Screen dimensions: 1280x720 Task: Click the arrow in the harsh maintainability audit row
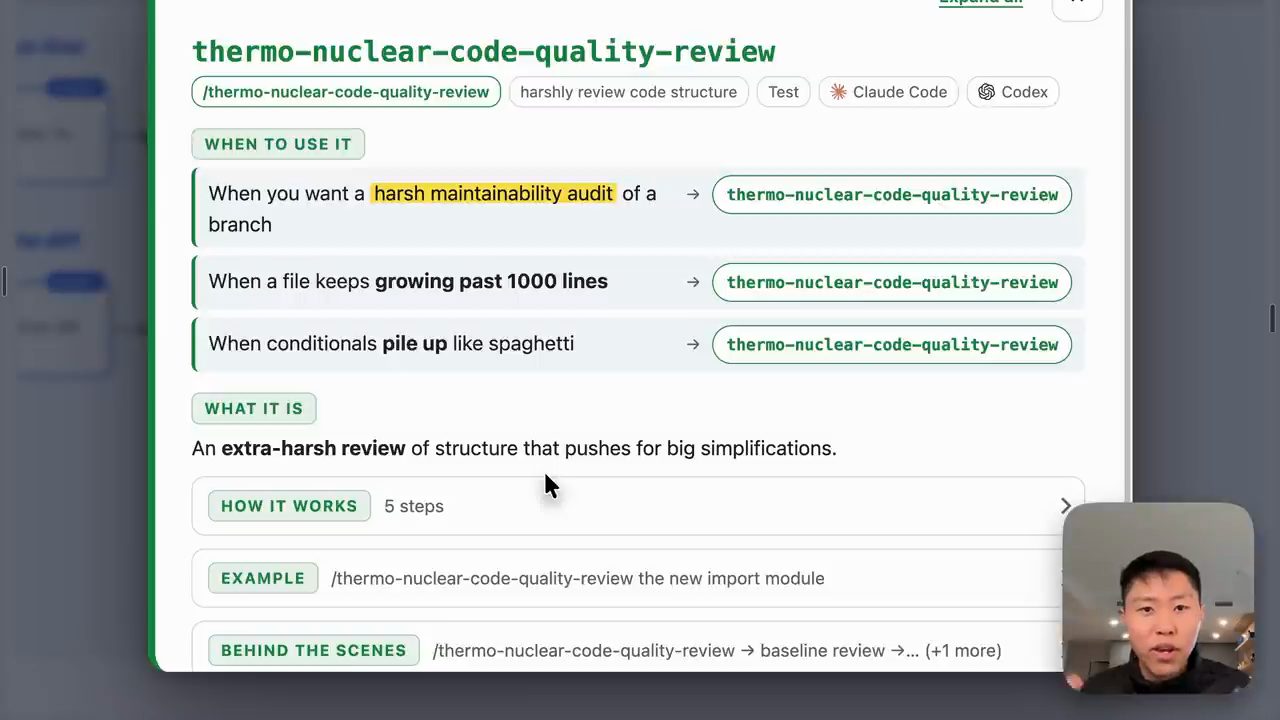coord(692,194)
